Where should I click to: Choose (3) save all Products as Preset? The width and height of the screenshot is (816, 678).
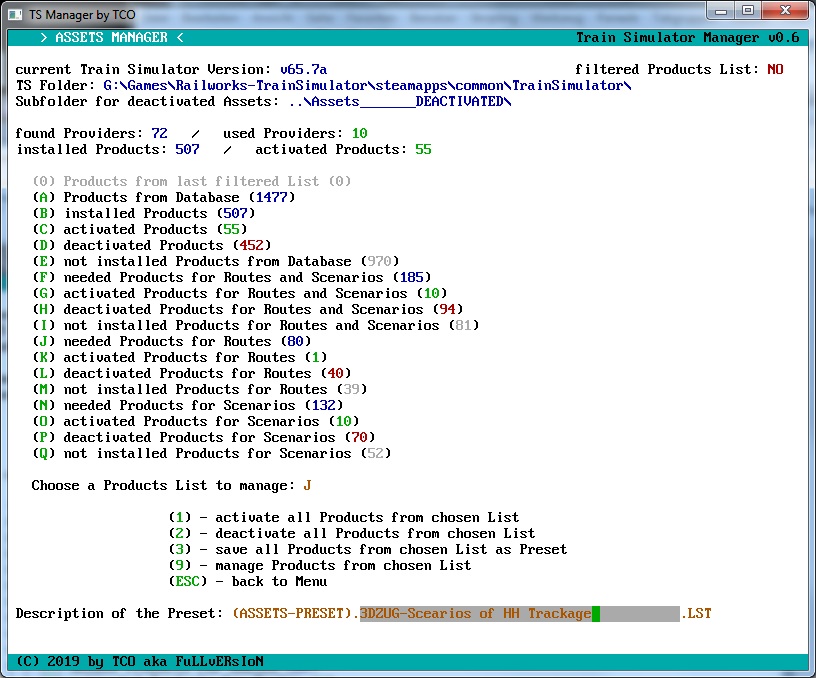pyautogui.click(x=367, y=549)
